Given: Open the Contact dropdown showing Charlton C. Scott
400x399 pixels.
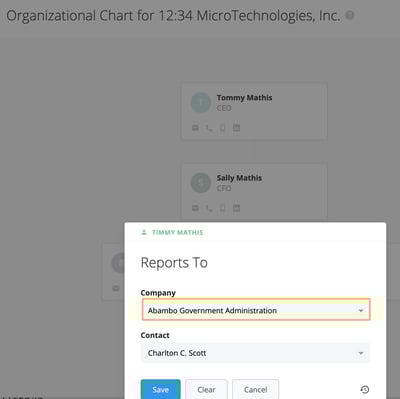Looking at the screenshot, I should point(255,353).
